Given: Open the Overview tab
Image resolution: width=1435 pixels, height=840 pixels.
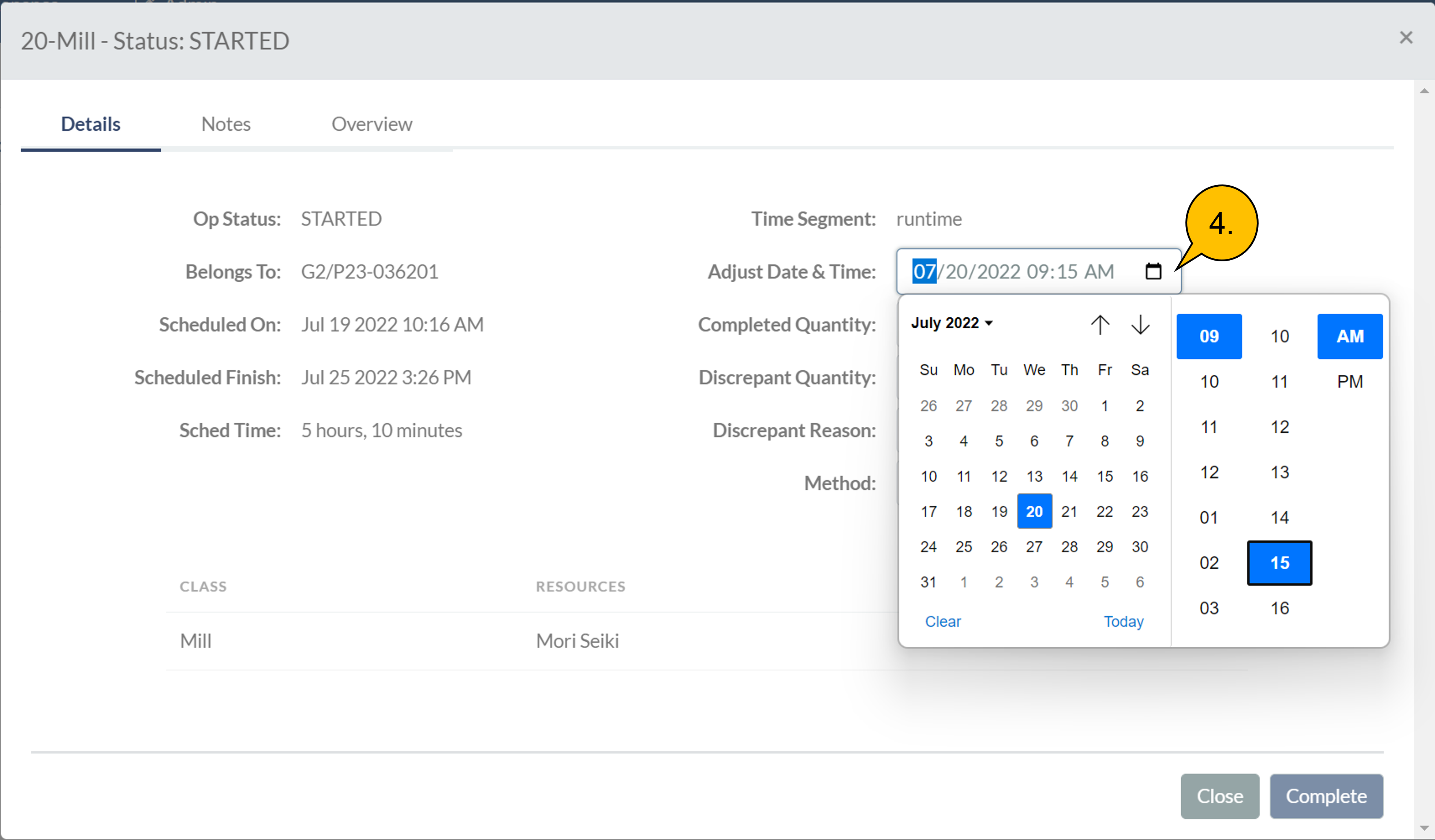Looking at the screenshot, I should (372, 124).
